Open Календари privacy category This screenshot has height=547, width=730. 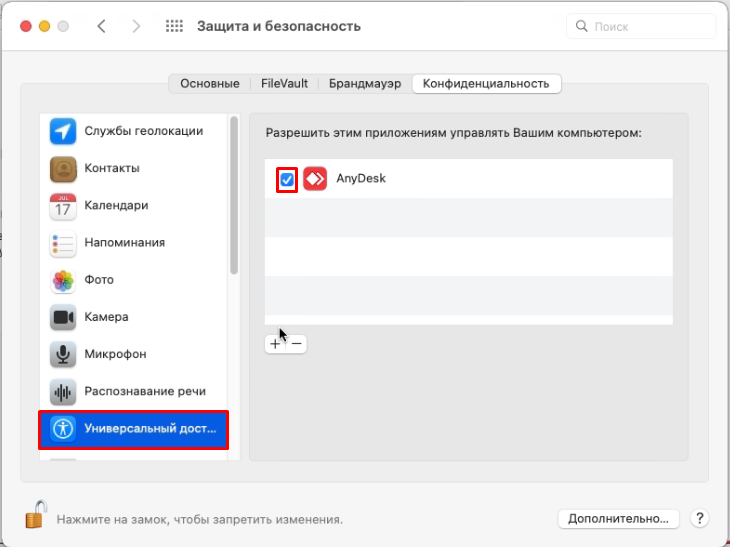click(x=116, y=205)
